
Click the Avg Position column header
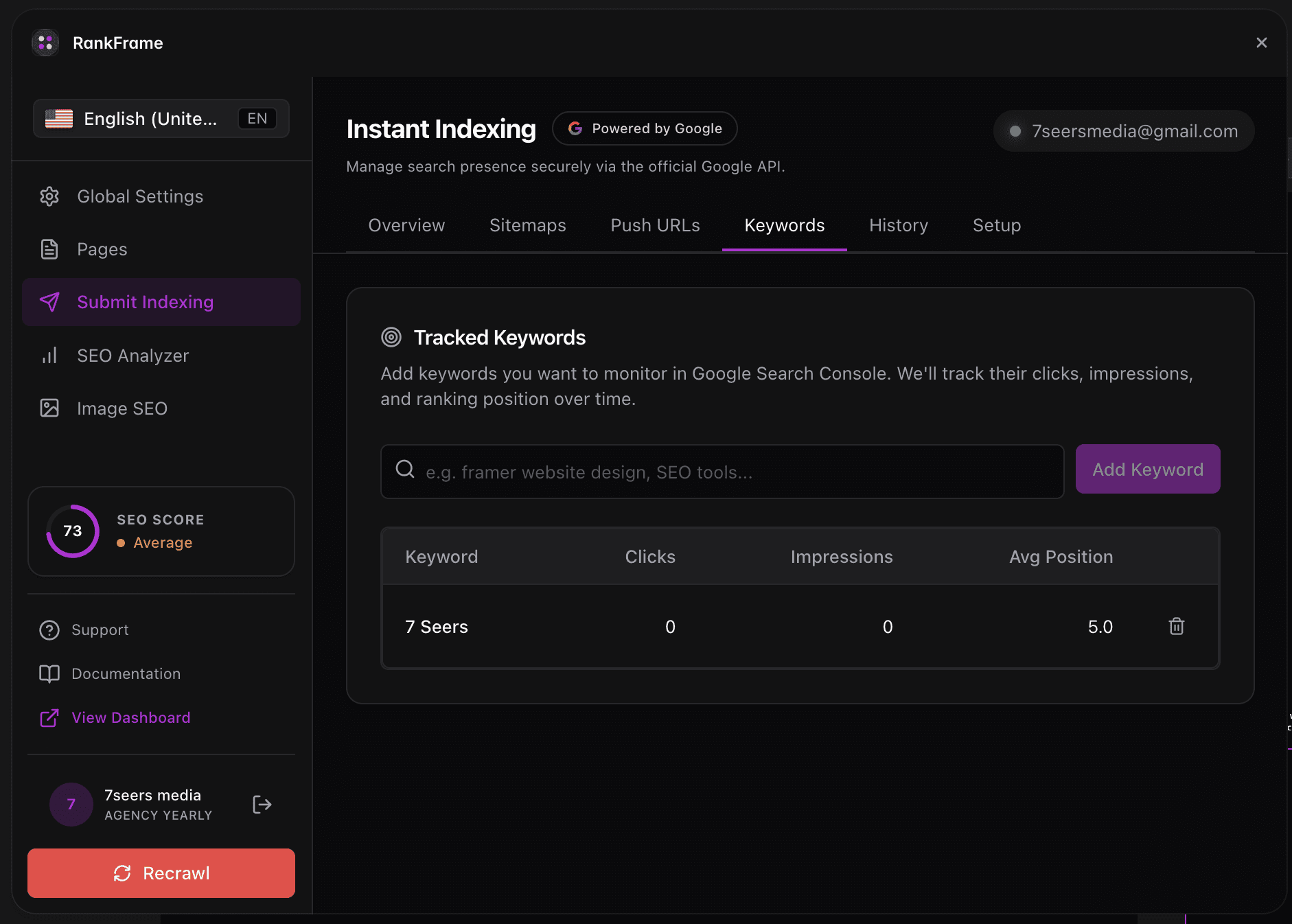(x=1061, y=557)
